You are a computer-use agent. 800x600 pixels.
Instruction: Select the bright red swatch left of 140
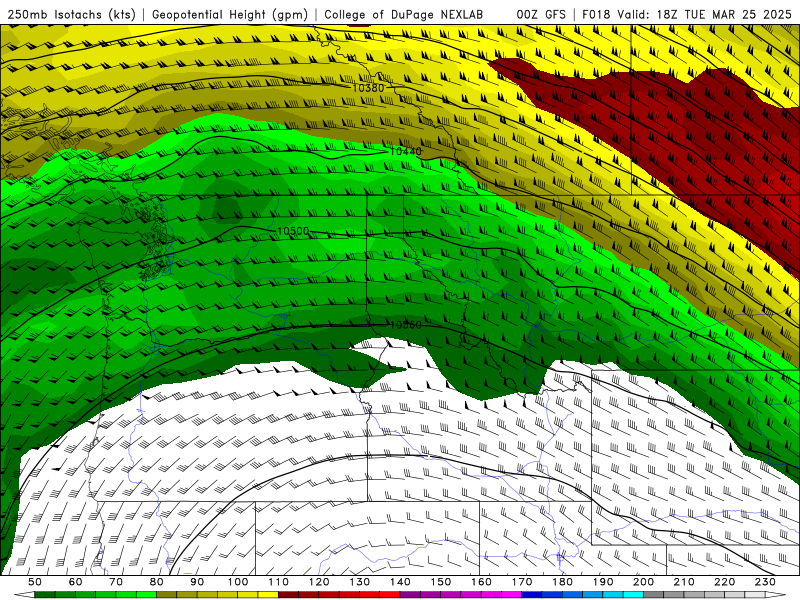point(389,595)
